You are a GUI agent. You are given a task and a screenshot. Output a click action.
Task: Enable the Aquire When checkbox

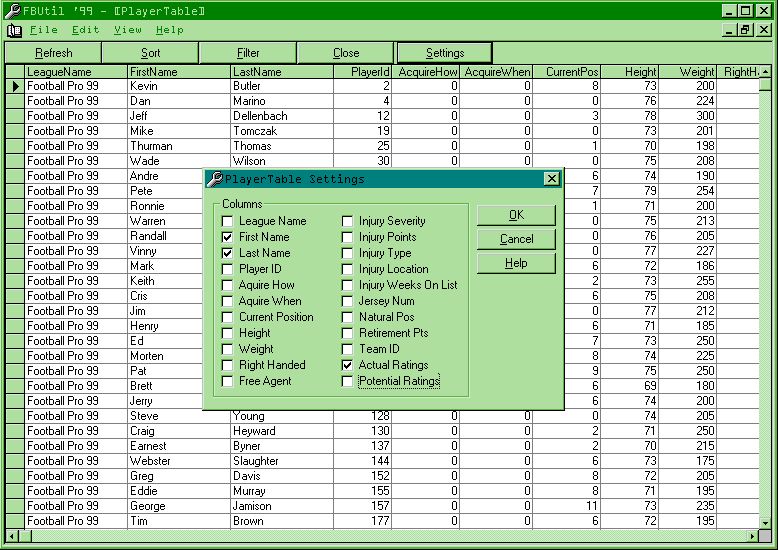[227, 301]
